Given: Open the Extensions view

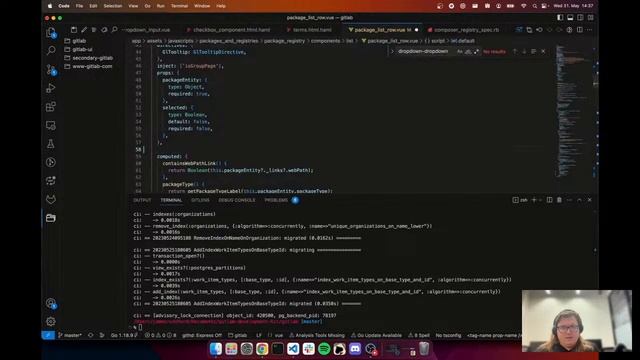Looking at the screenshot, I should point(51,107).
